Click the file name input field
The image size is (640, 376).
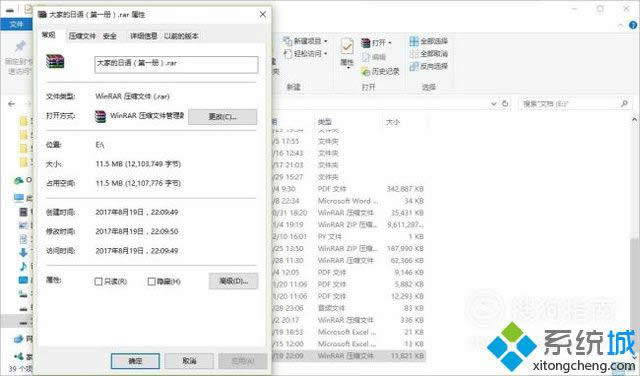coord(176,65)
